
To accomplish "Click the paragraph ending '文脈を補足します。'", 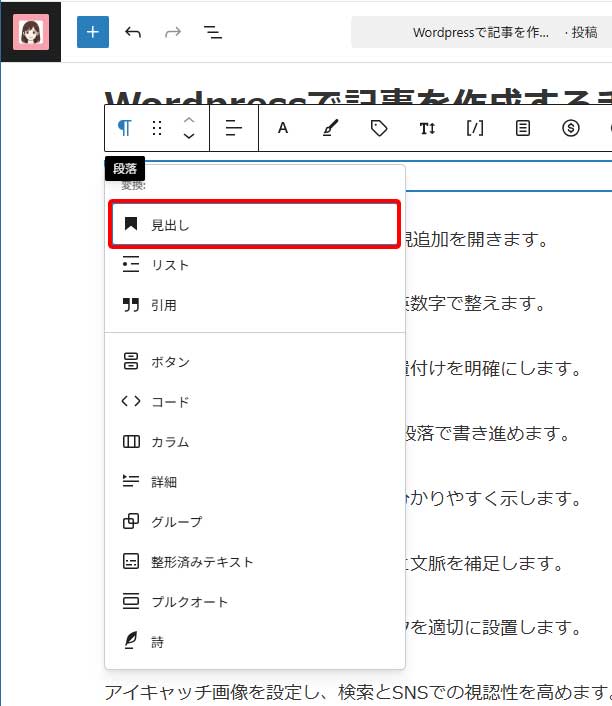I will [484, 563].
